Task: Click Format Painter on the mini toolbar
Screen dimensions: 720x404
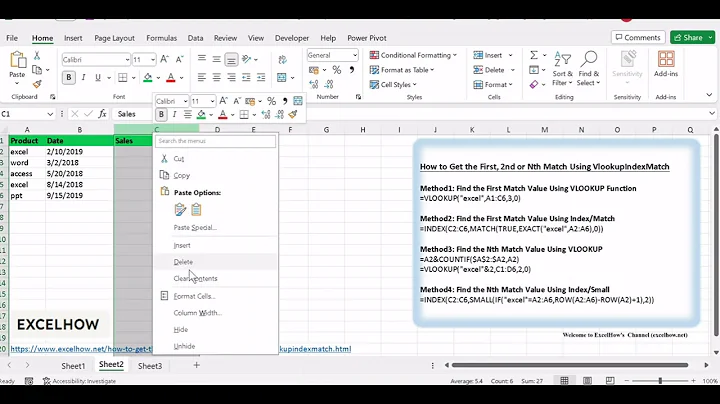Action: 292,114
